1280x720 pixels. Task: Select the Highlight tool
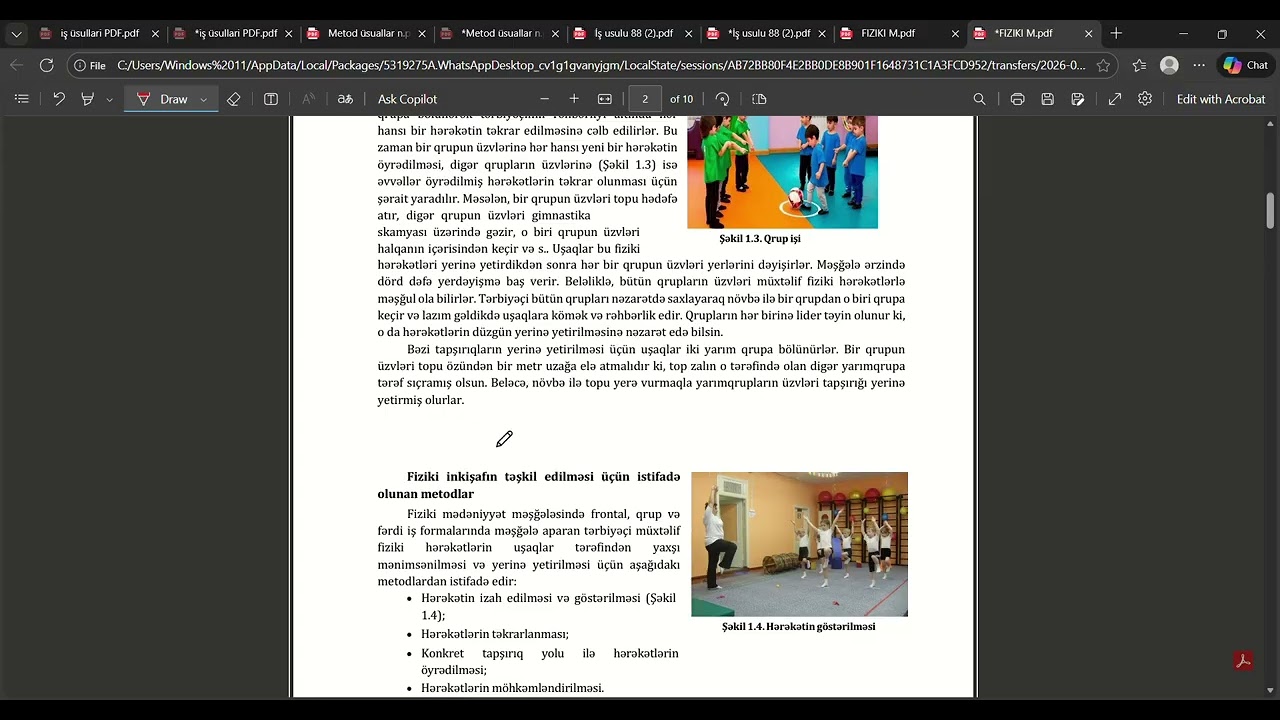pos(88,99)
